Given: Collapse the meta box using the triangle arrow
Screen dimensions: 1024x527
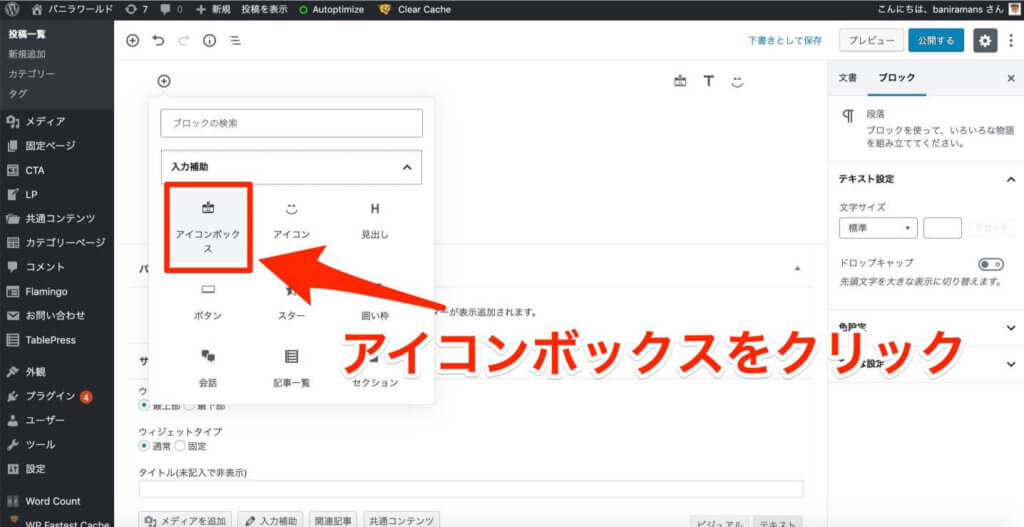Looking at the screenshot, I should [797, 268].
